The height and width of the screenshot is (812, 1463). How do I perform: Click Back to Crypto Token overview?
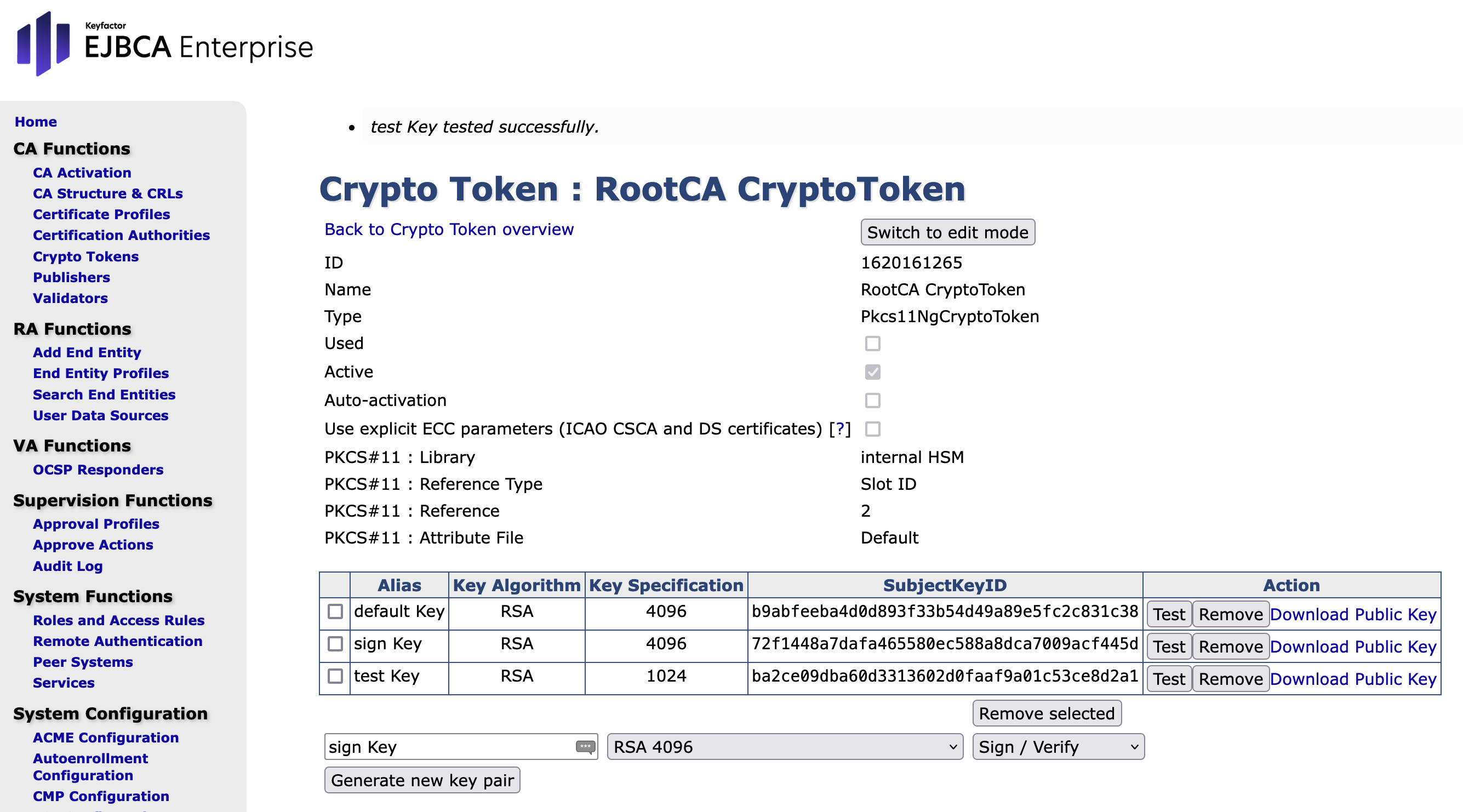coord(449,230)
